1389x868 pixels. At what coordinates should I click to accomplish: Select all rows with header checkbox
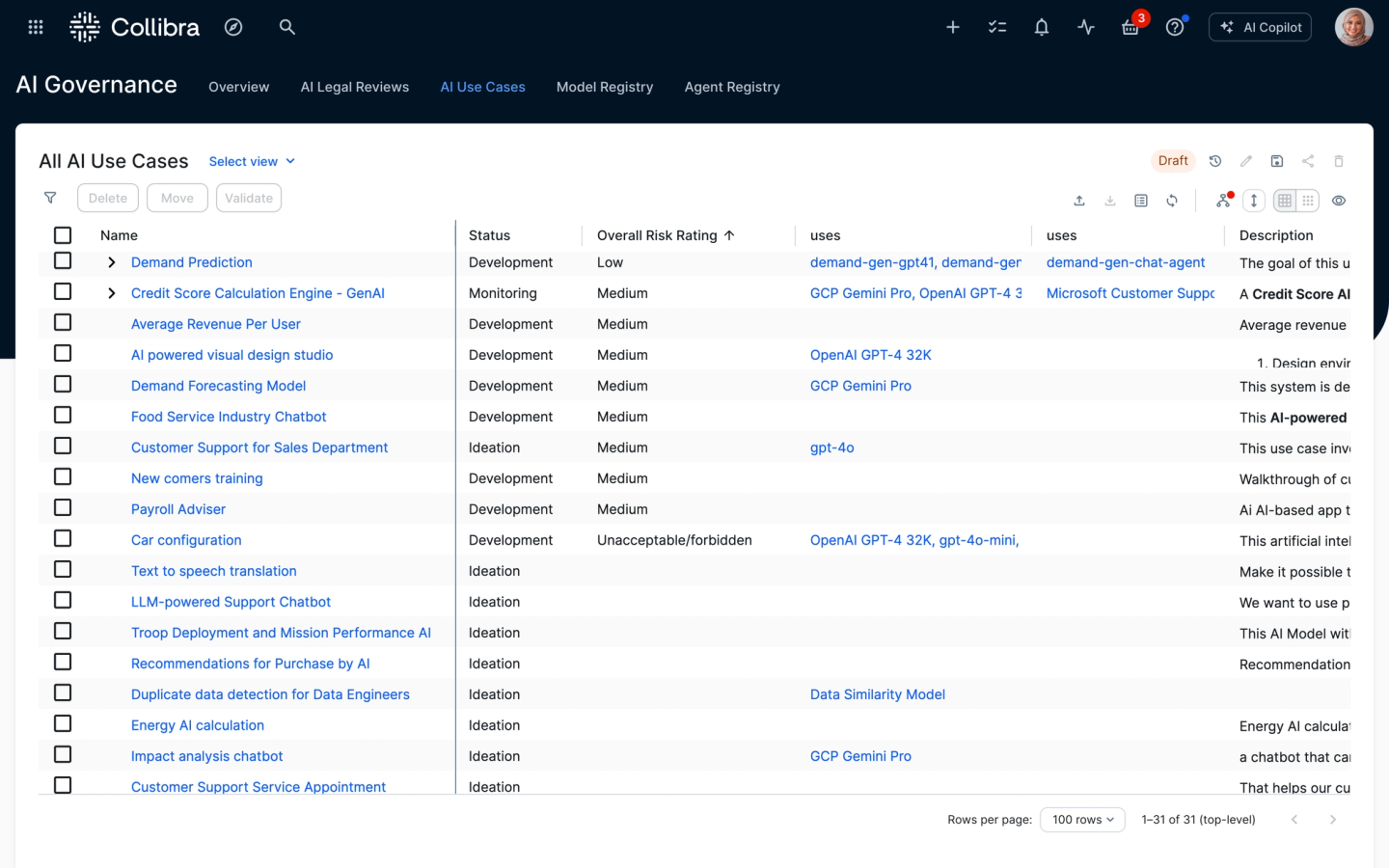pos(63,235)
